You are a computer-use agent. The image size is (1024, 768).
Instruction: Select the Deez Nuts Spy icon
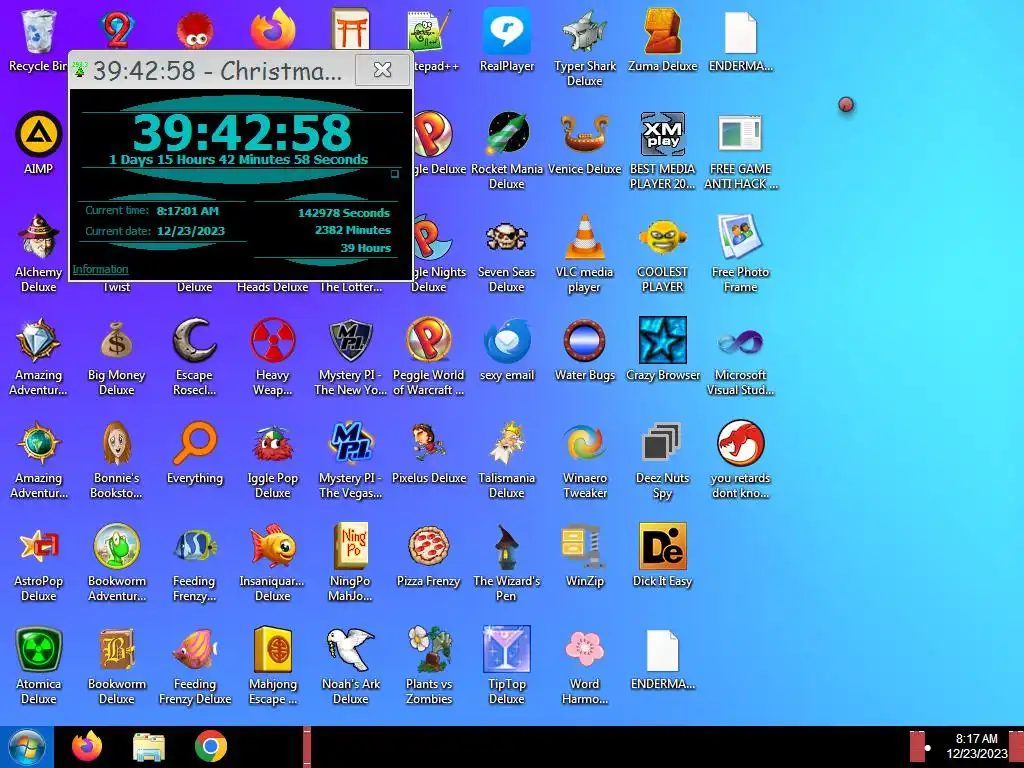tap(662, 443)
